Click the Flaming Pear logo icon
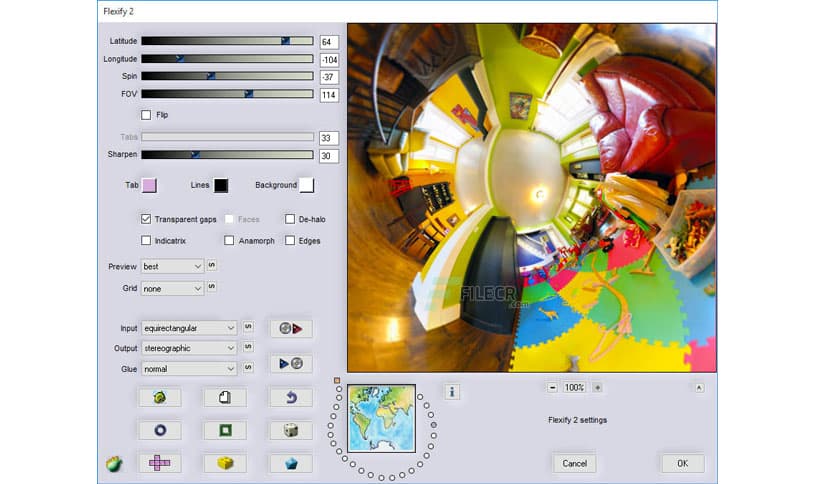Screen dimensions: 836x484 tap(114, 464)
